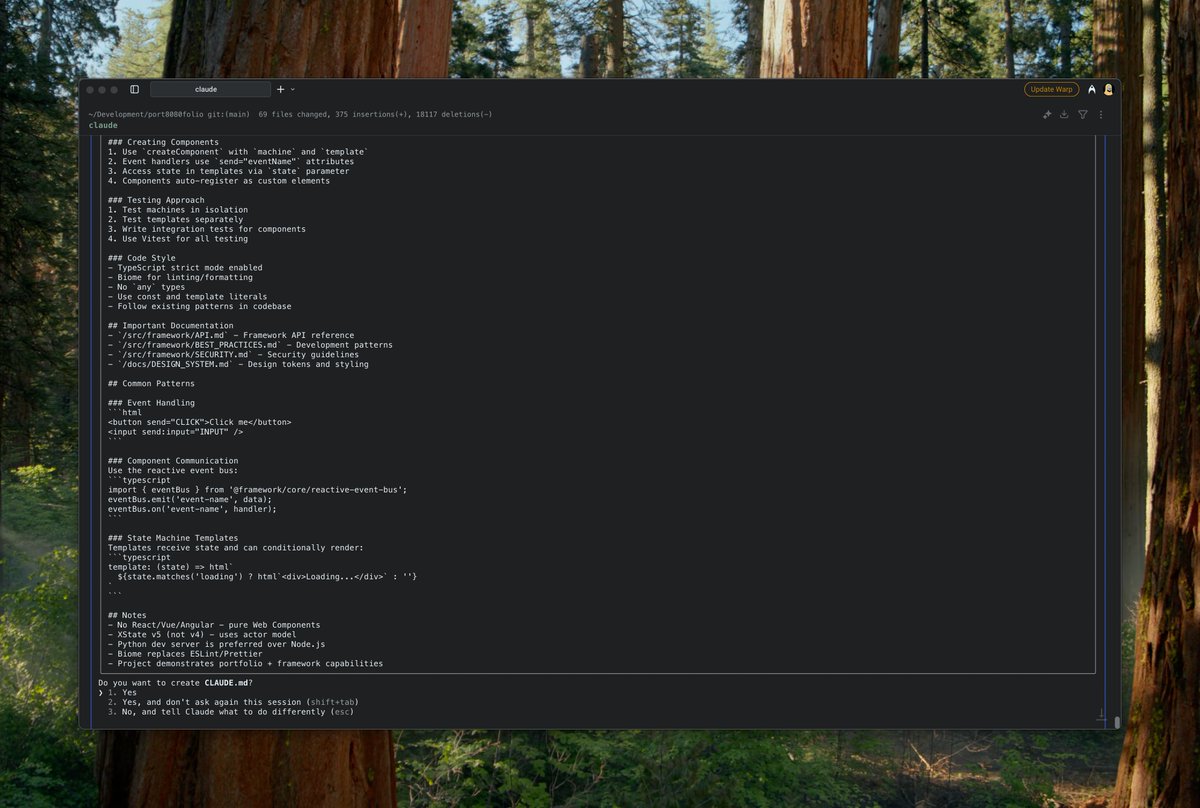Click the '### Creating Components' heading
The width and height of the screenshot is (1200, 808).
point(163,142)
